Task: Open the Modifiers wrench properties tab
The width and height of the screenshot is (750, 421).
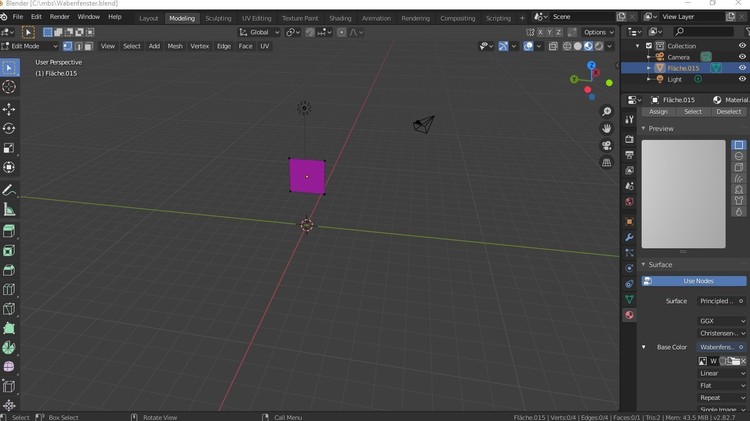Action: click(629, 237)
